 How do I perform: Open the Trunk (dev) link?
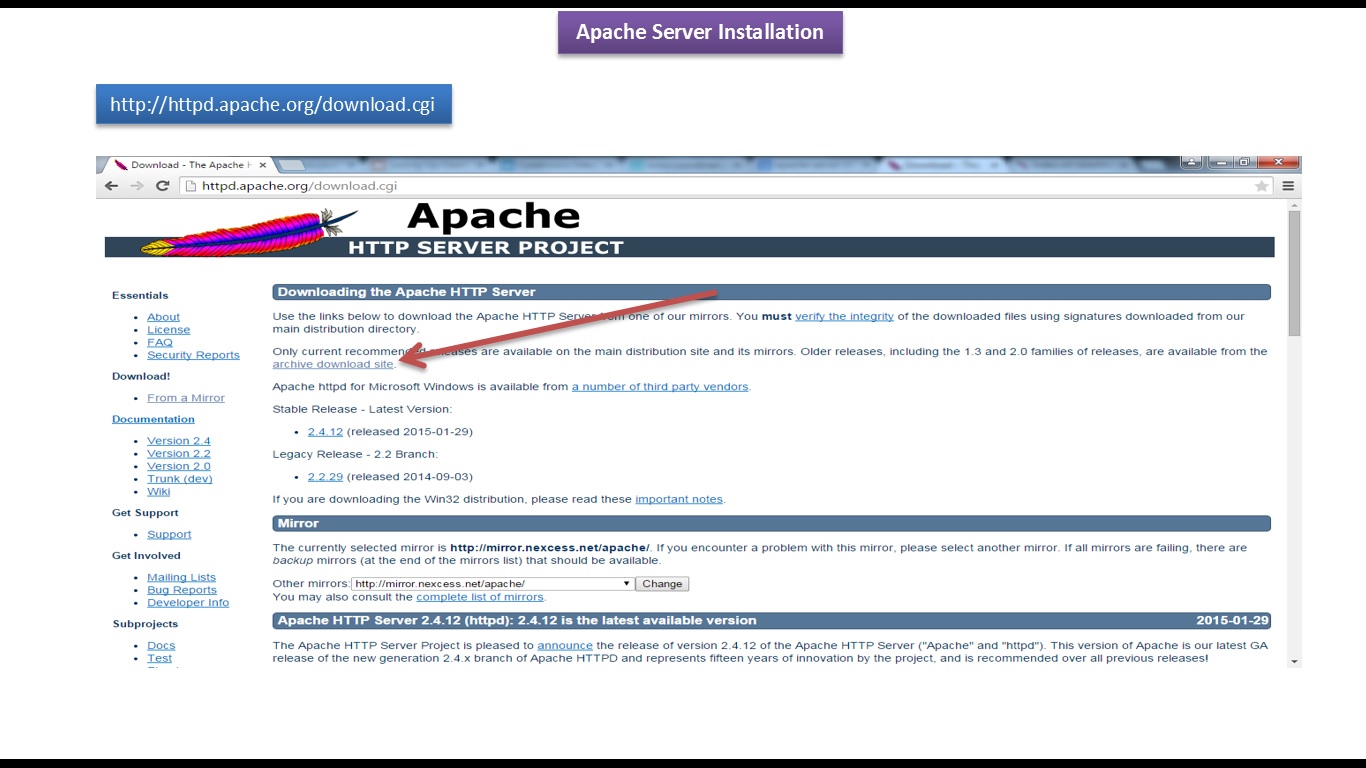pos(179,479)
